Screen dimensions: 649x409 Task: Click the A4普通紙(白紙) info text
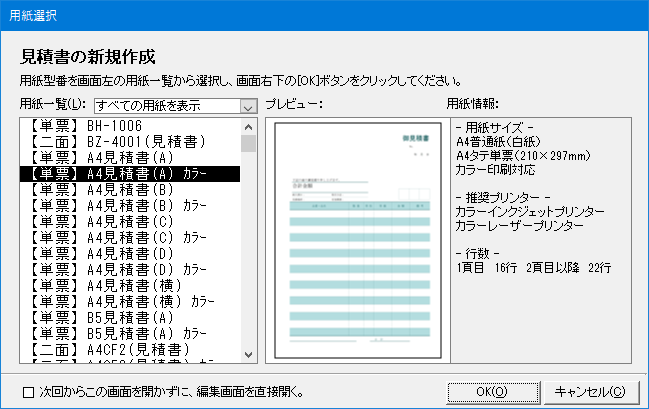coord(498,142)
